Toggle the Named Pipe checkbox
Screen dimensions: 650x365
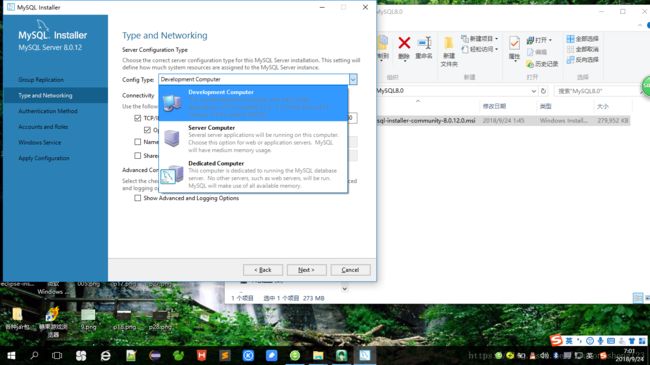(138, 142)
